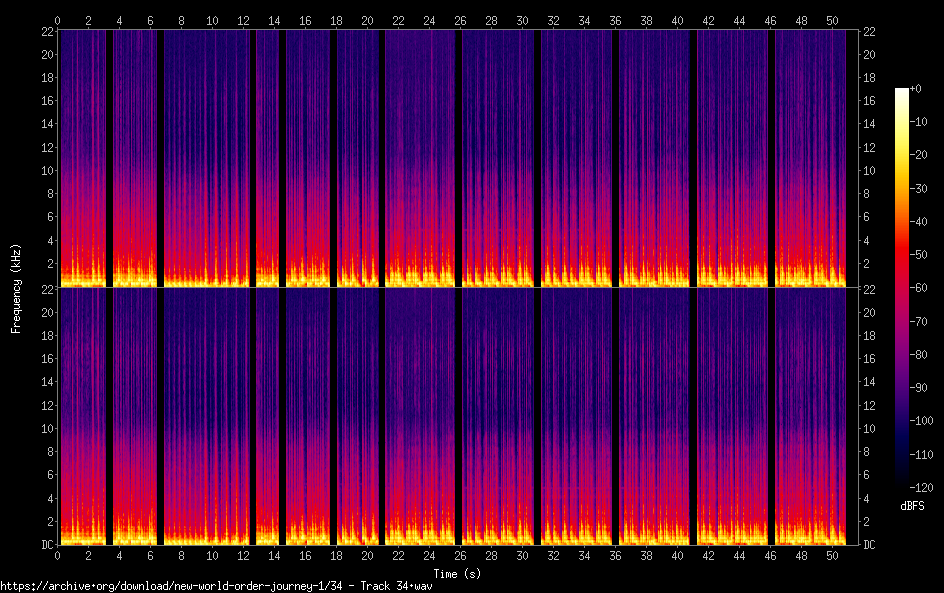
Task: Pick the white top end of the color bar
Action: tap(902, 92)
